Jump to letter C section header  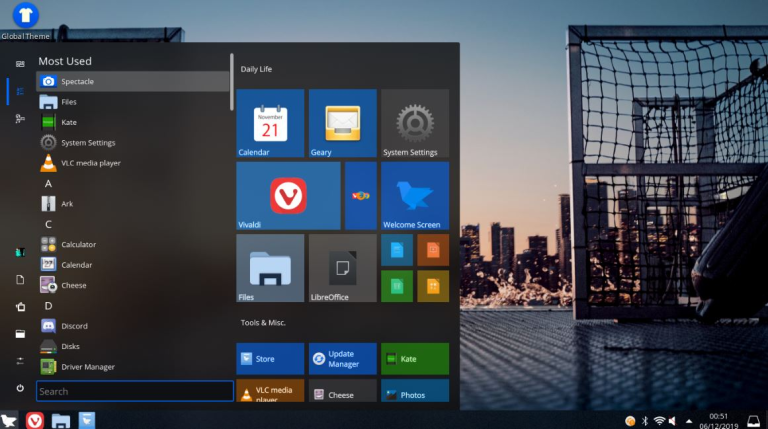coord(48,224)
